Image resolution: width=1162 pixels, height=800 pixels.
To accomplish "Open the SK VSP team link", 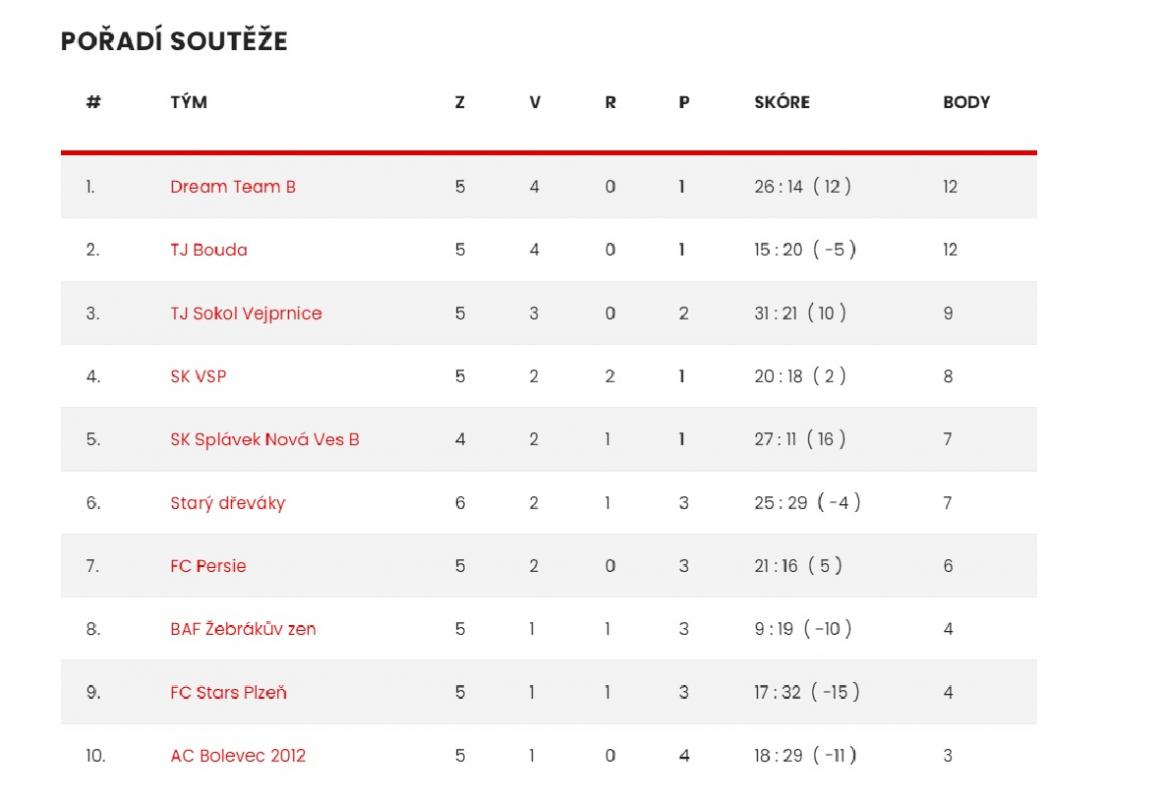I will (x=198, y=376).
